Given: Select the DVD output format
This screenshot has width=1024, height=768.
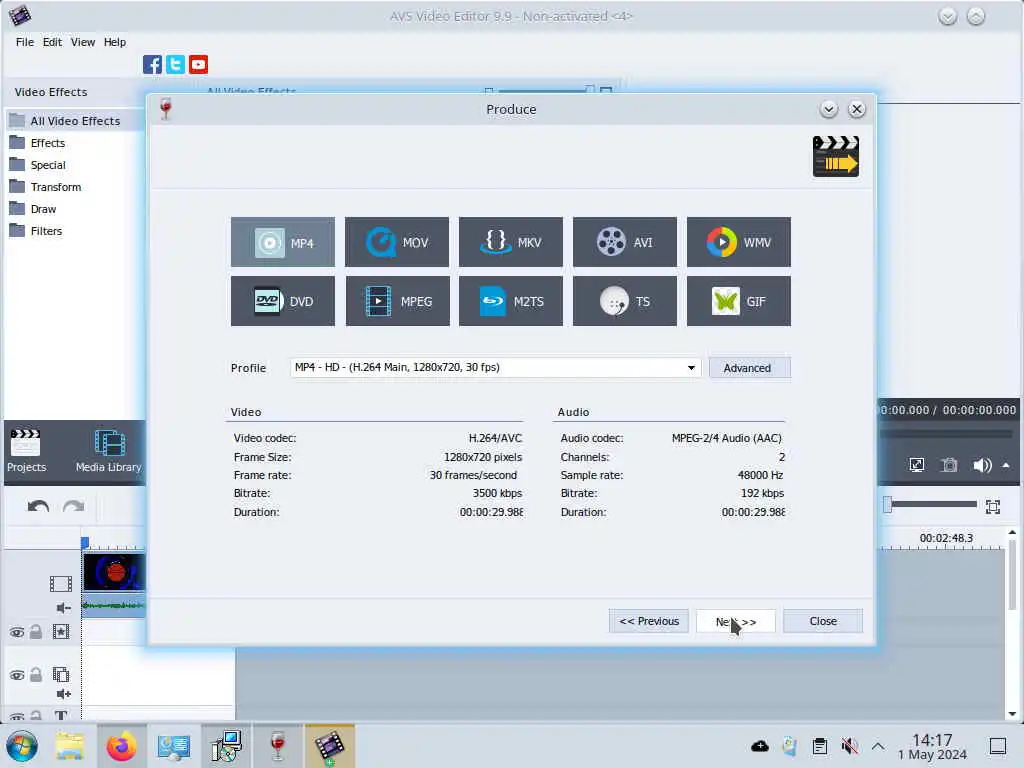Looking at the screenshot, I should [x=283, y=301].
